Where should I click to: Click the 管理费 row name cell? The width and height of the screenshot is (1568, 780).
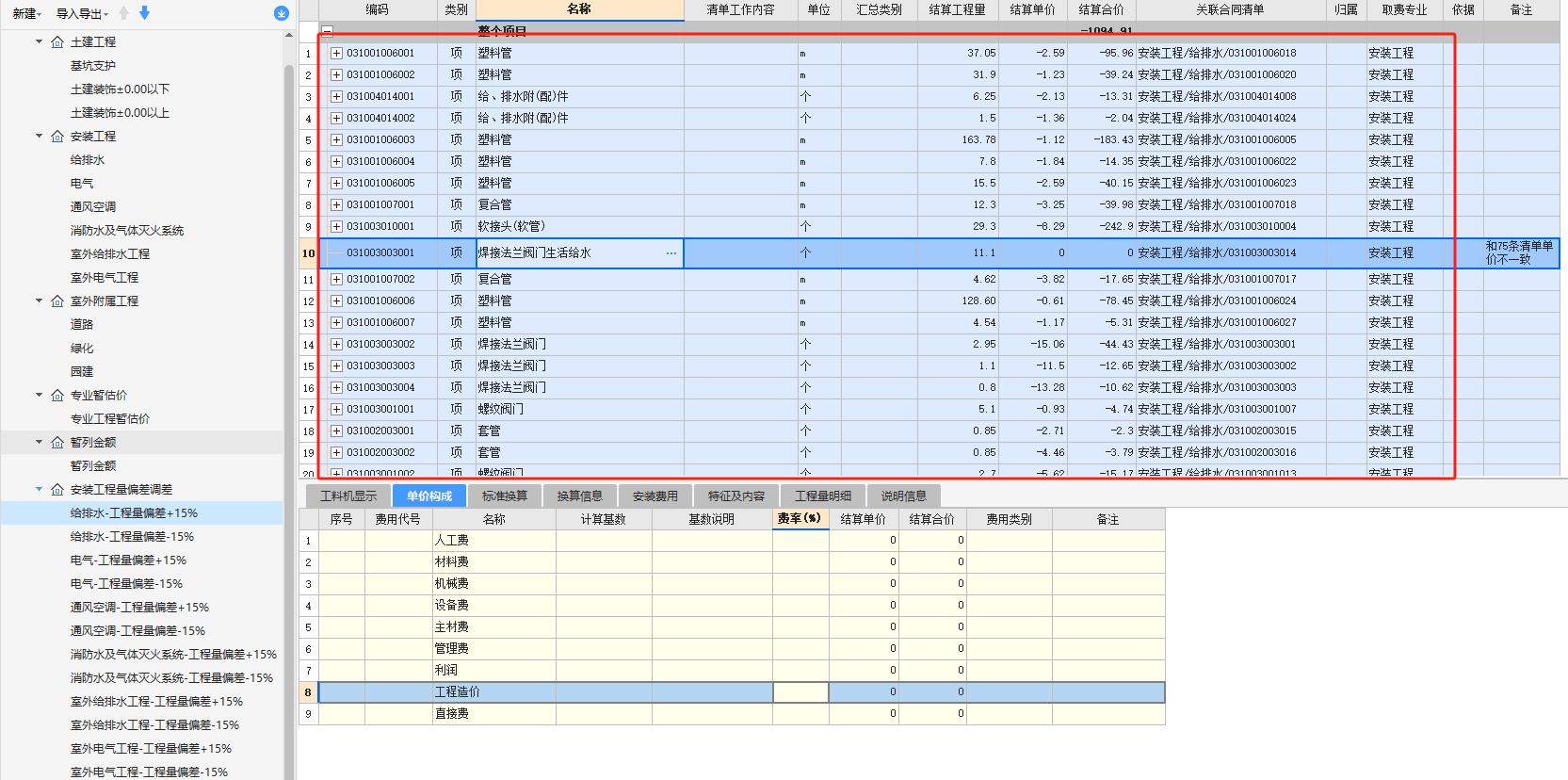coord(494,648)
